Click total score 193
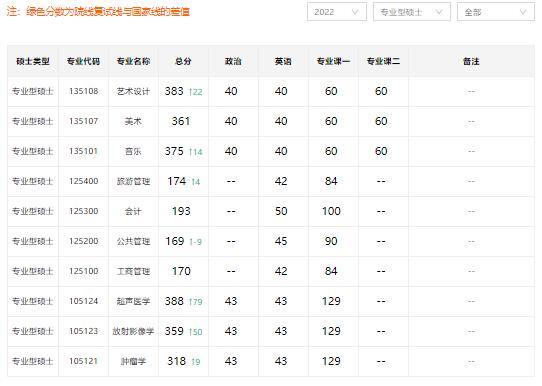 pyautogui.click(x=181, y=211)
